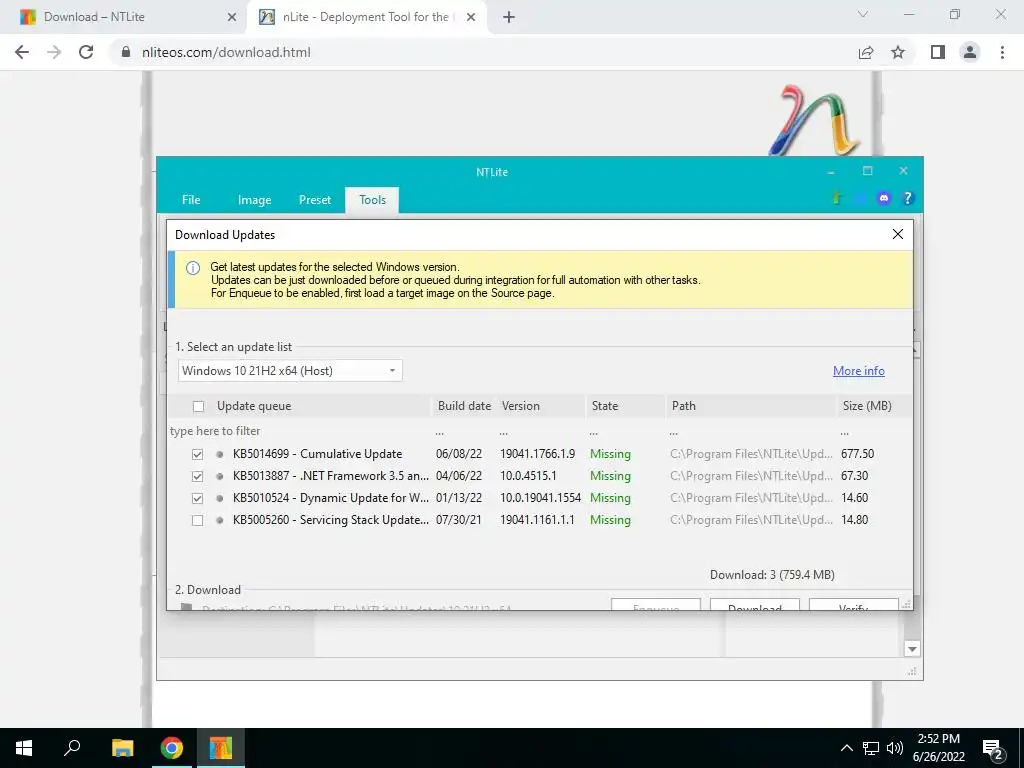The image size is (1024, 768).
Task: Sort by the State column header
Action: click(626, 406)
